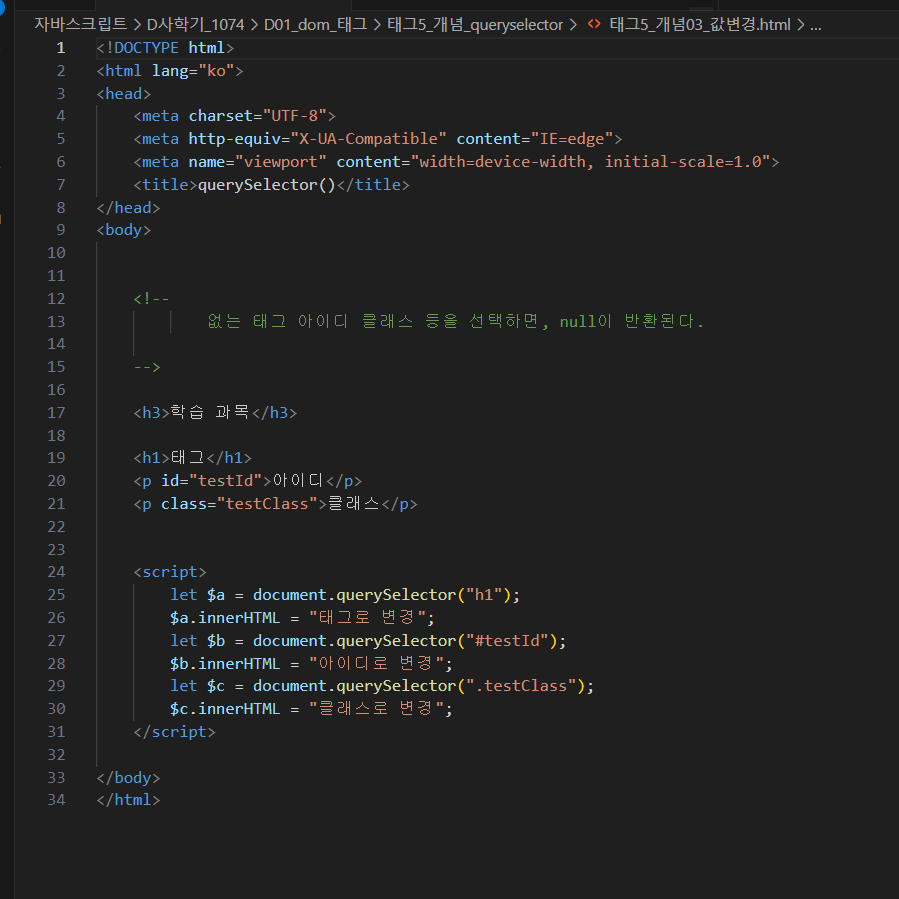Click the h1 text 태그 on line 19

pyautogui.click(x=188, y=458)
